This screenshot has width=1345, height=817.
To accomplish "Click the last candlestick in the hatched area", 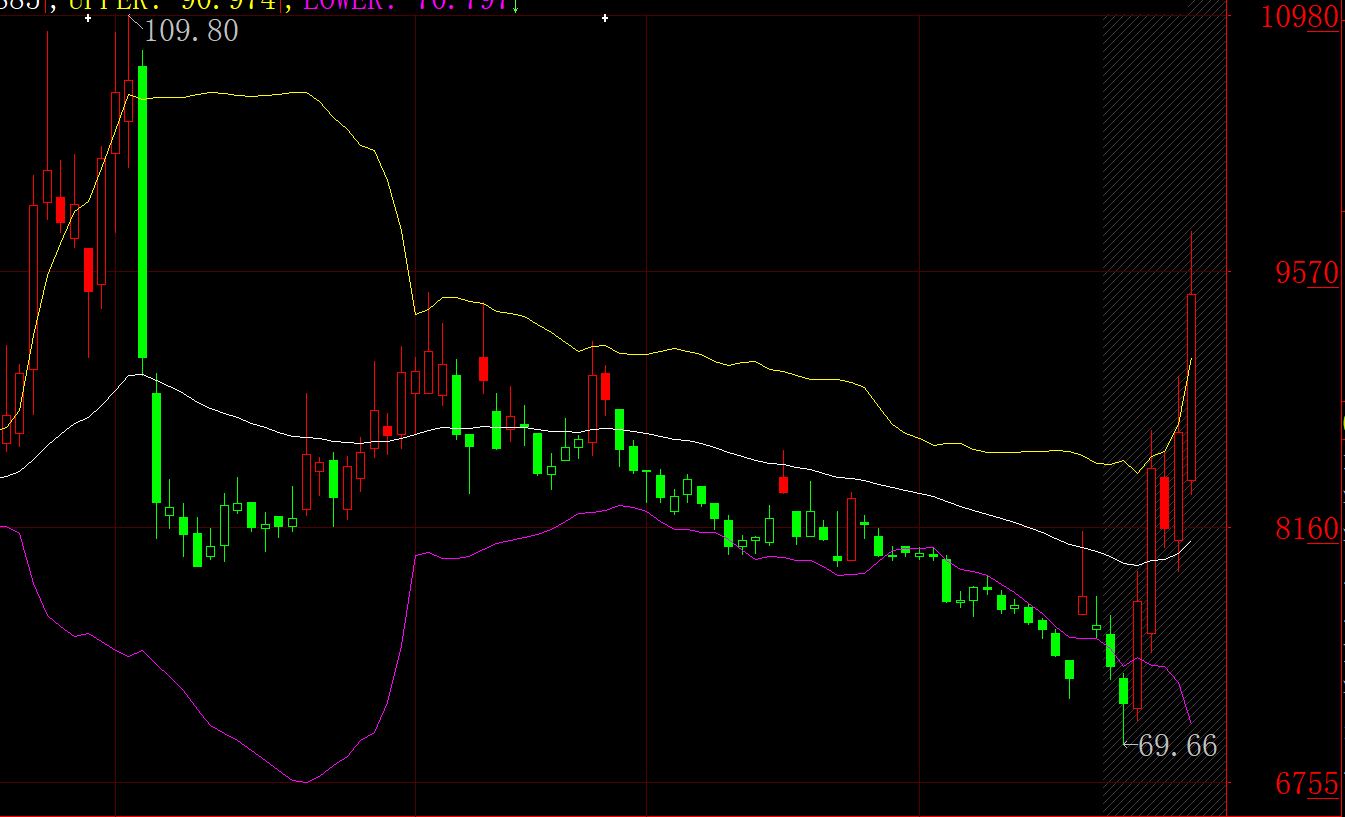I will click(x=1192, y=387).
